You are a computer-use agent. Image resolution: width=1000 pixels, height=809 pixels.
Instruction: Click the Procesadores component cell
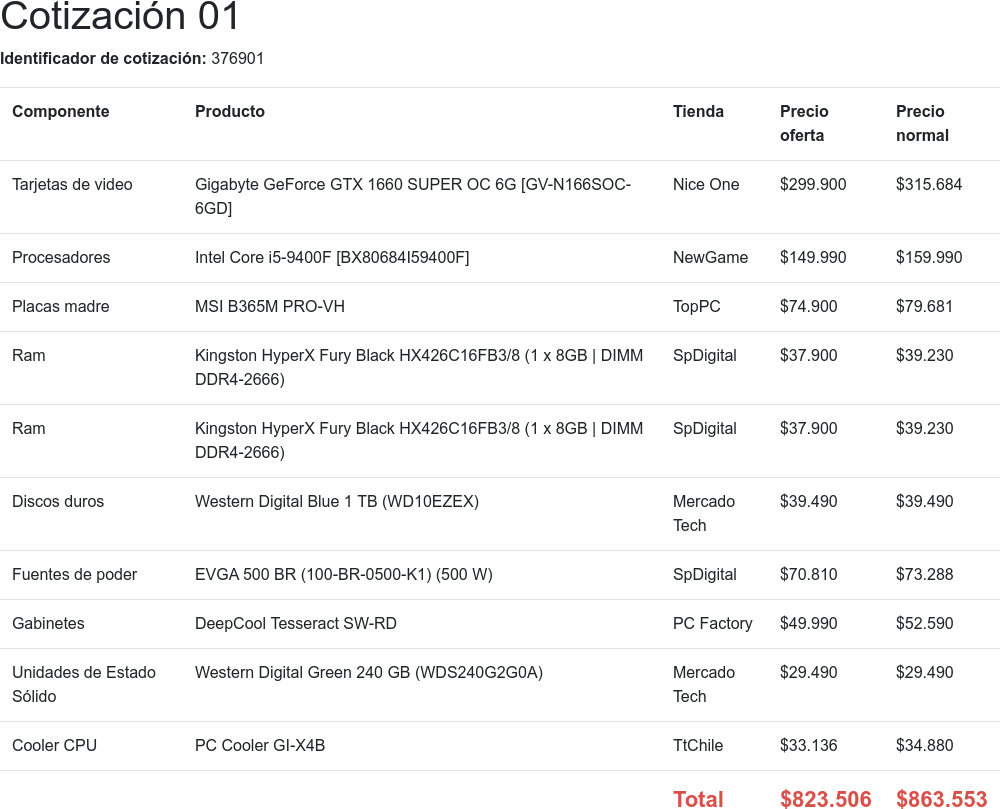coord(61,258)
